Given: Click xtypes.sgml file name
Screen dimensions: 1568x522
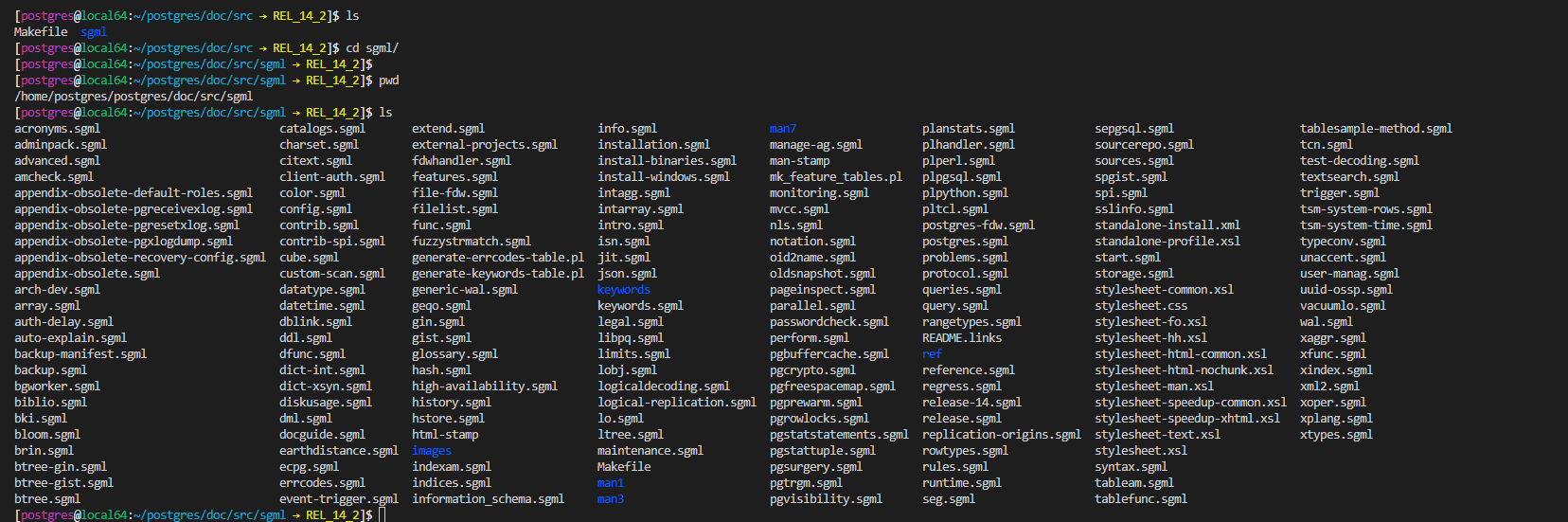Looking at the screenshot, I should coord(1336,435).
